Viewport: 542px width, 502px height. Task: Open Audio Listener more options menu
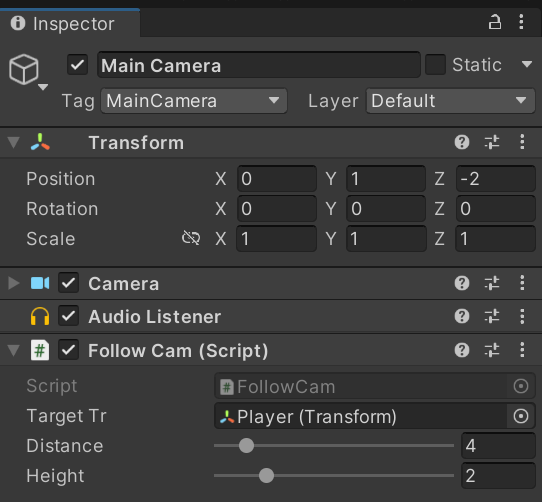(522, 316)
